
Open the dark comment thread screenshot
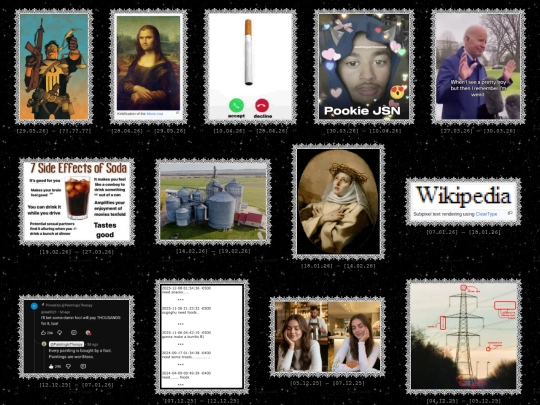point(76,337)
